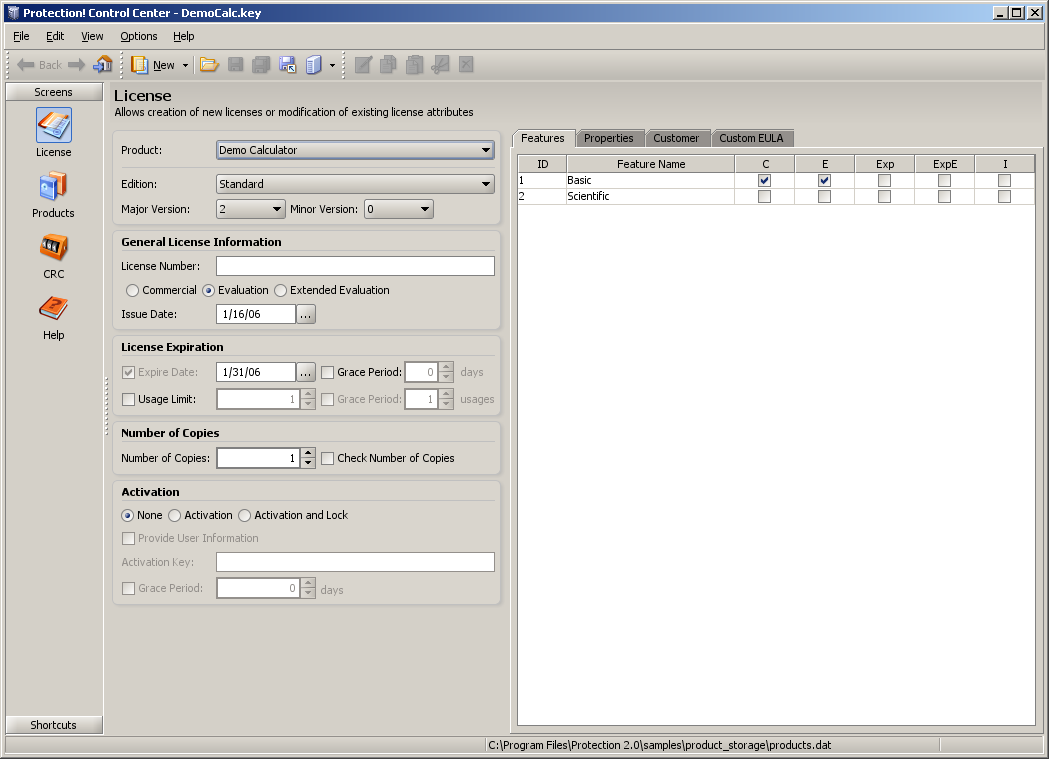
Task: Open the License screen in sidebar
Action: pos(53,126)
